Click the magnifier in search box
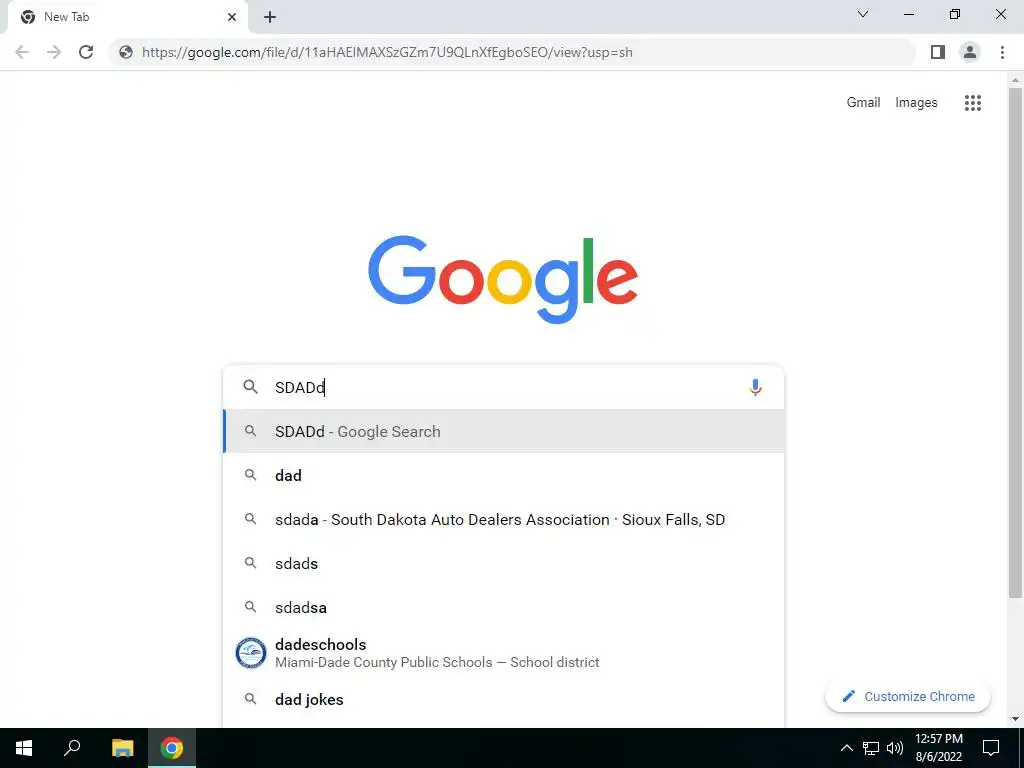The height and width of the screenshot is (768, 1024). [x=251, y=387]
